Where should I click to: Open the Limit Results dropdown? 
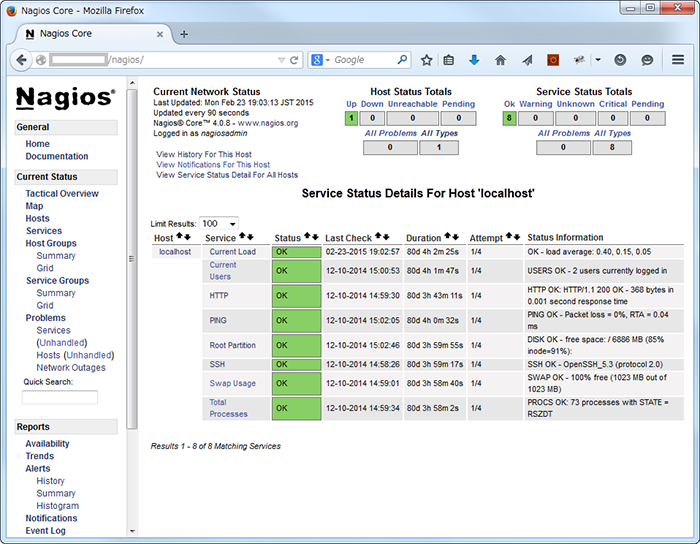(x=218, y=223)
